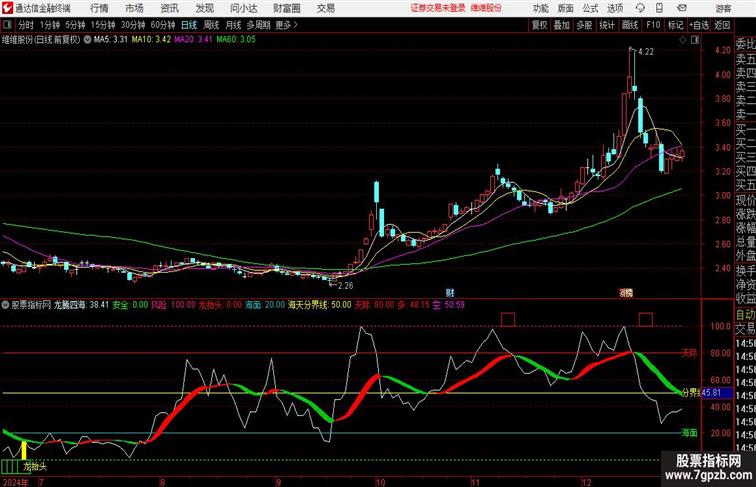Click the 财 event marker on chart
Image resolution: width=756 pixels, height=487 pixels.
(450, 293)
